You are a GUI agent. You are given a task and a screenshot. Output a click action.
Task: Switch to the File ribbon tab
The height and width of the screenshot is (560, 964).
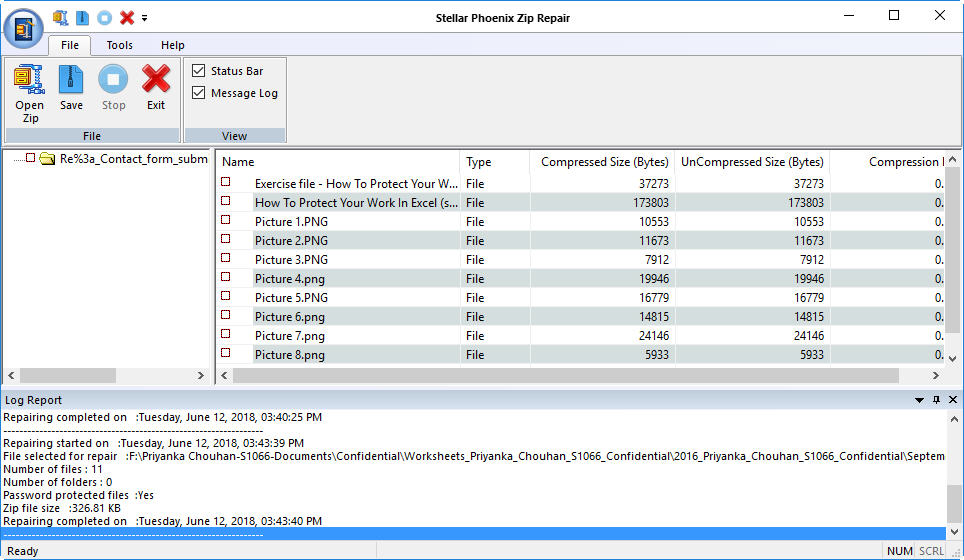pyautogui.click(x=69, y=45)
